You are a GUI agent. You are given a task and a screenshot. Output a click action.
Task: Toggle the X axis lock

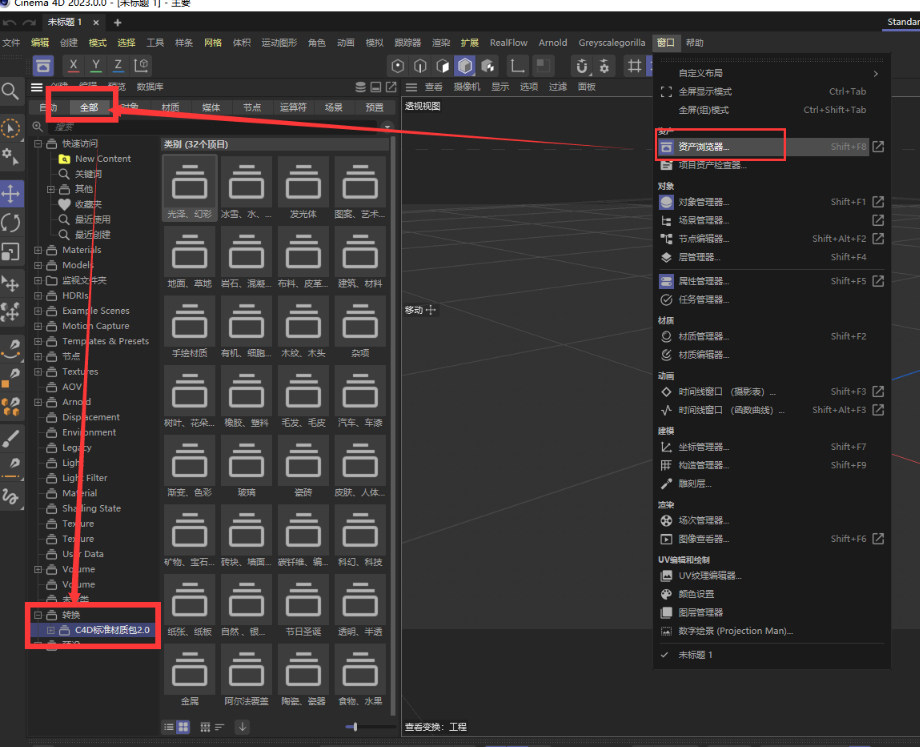pyautogui.click(x=73, y=65)
